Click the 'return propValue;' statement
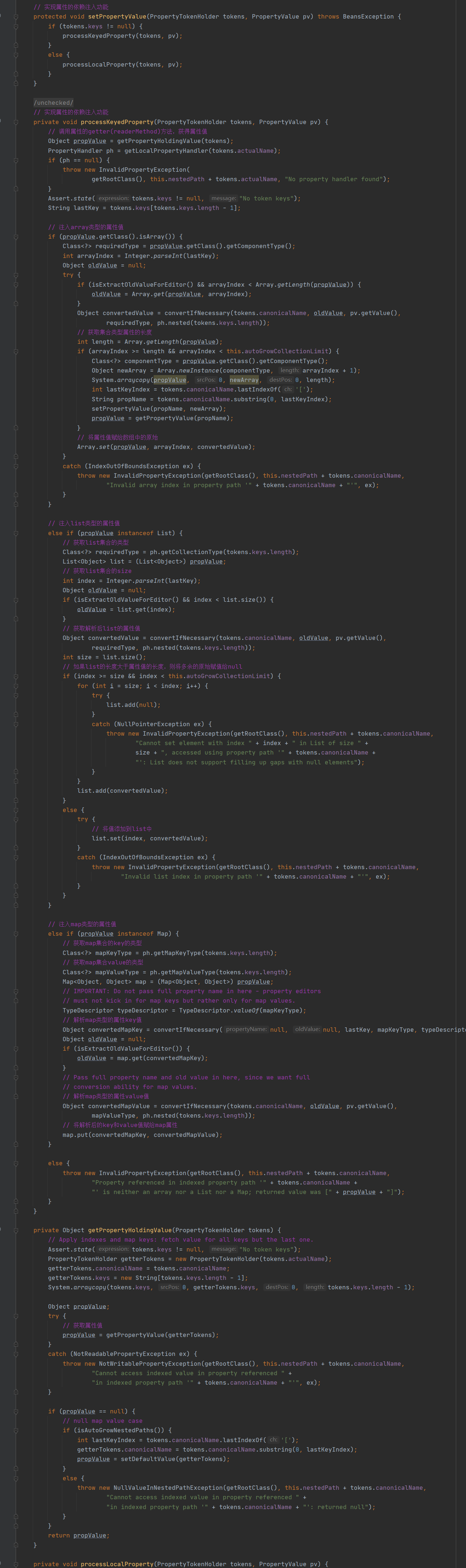Viewport: 466px width, 1568px height. point(79,1535)
